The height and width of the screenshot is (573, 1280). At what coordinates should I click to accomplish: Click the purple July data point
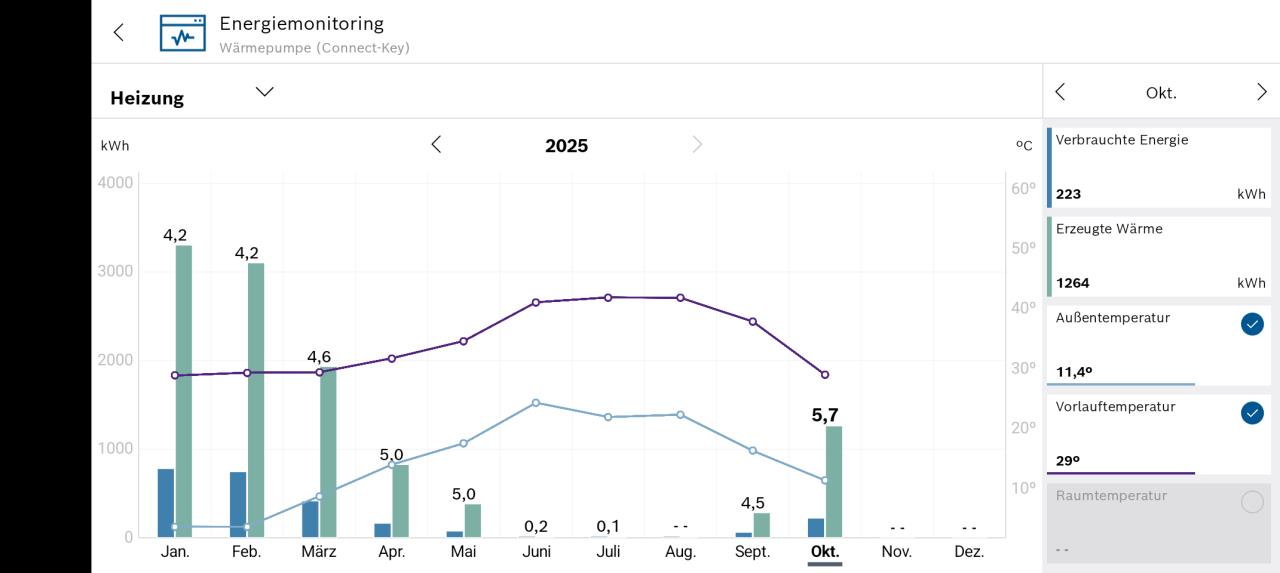(608, 297)
